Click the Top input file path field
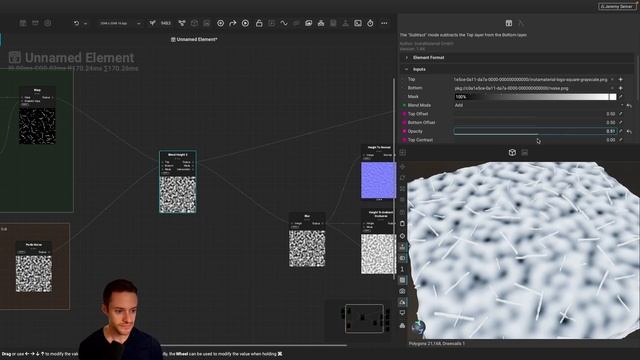 coord(531,79)
